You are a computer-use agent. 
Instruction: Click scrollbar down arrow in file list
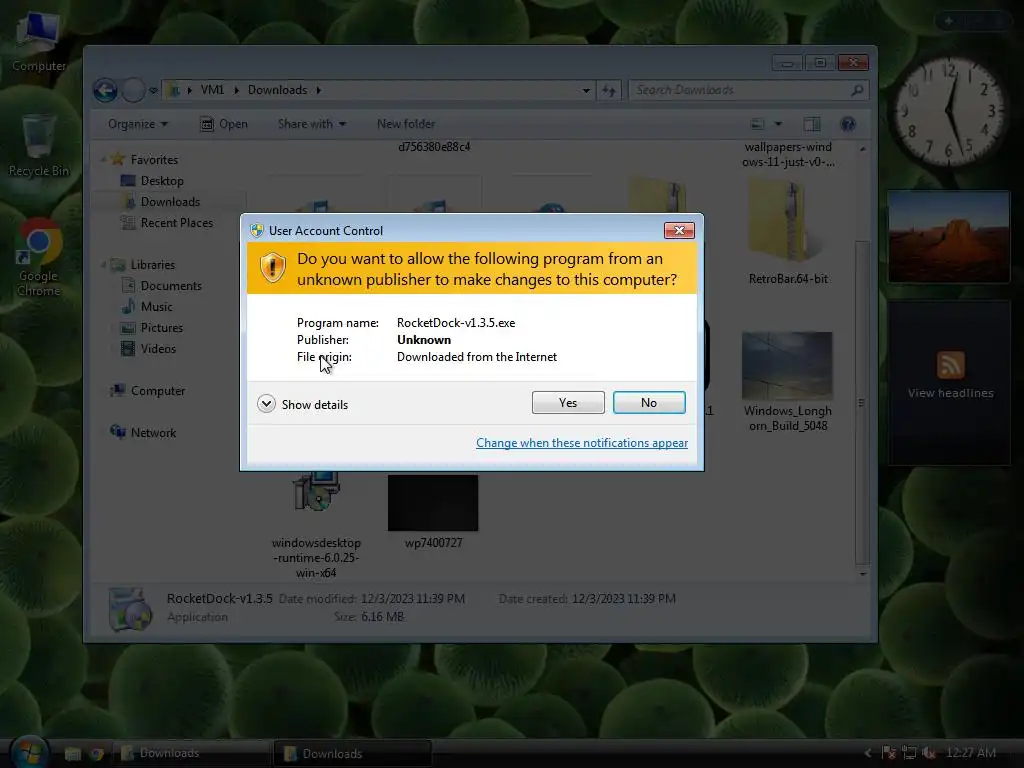click(863, 573)
